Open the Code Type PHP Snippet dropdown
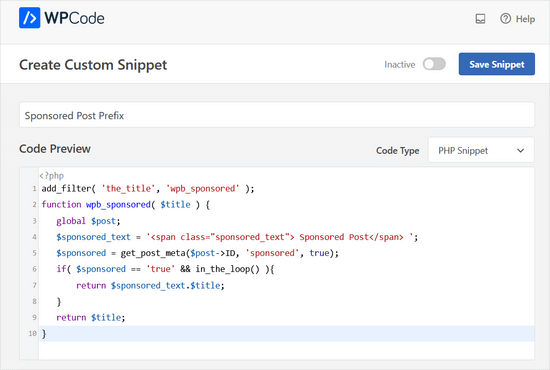The height and width of the screenshot is (370, 550). 481,150
